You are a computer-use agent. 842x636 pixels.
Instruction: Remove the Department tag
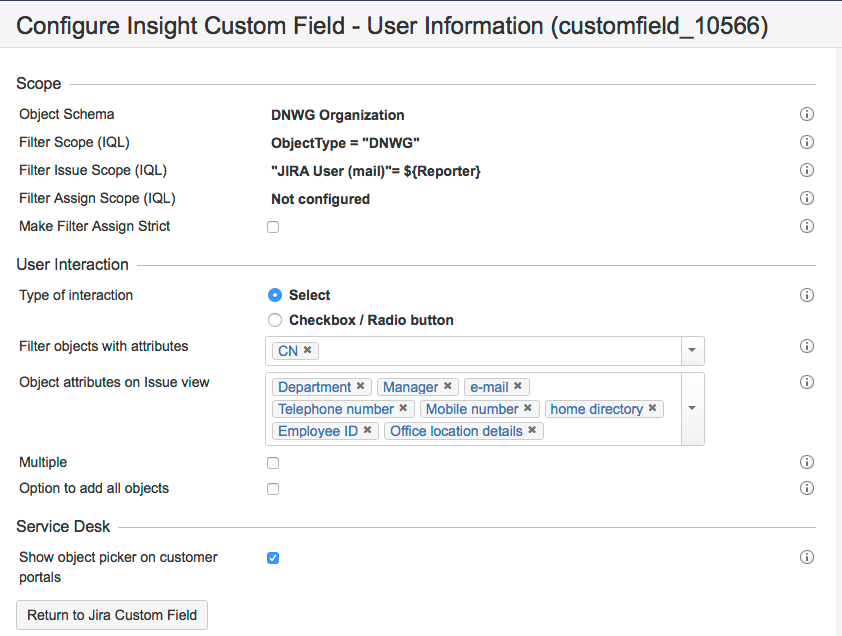coord(361,387)
